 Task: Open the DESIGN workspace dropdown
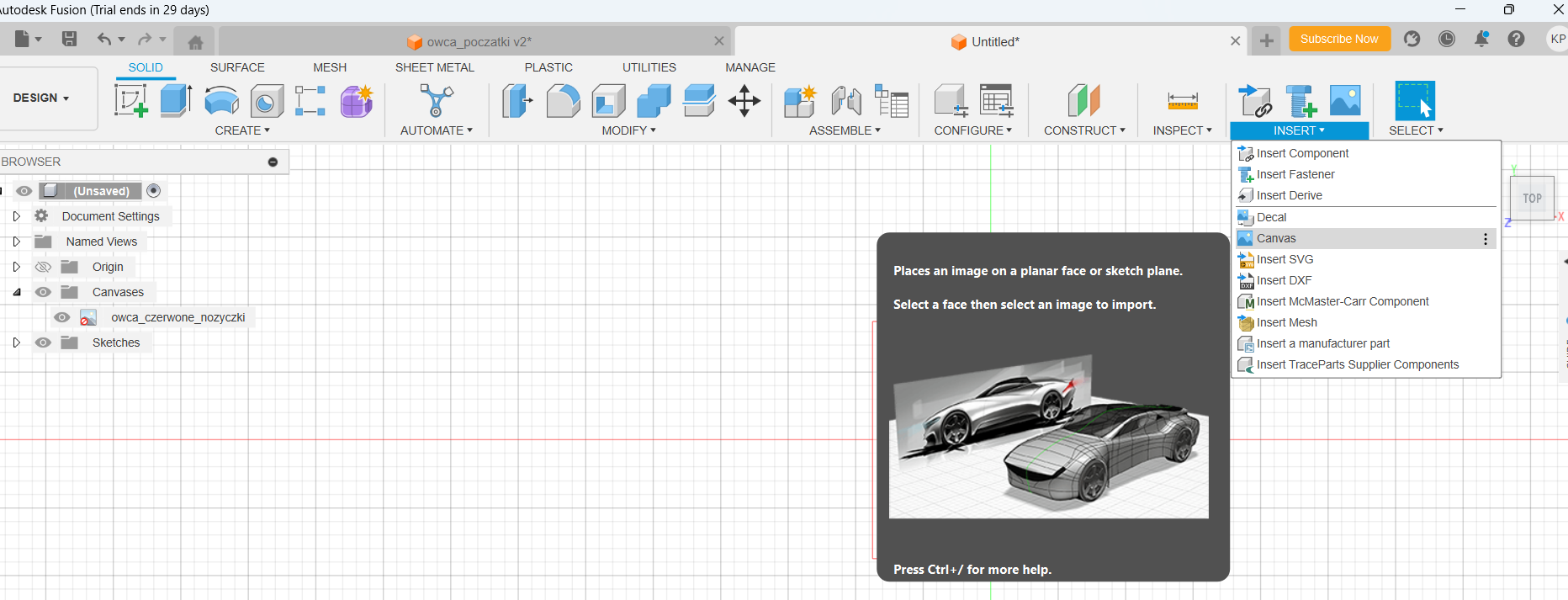click(41, 98)
